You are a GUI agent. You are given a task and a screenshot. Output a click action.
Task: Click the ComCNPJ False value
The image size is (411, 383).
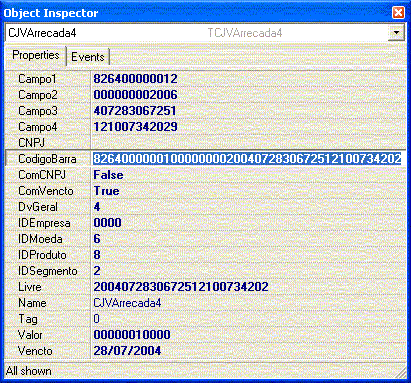(x=108, y=175)
